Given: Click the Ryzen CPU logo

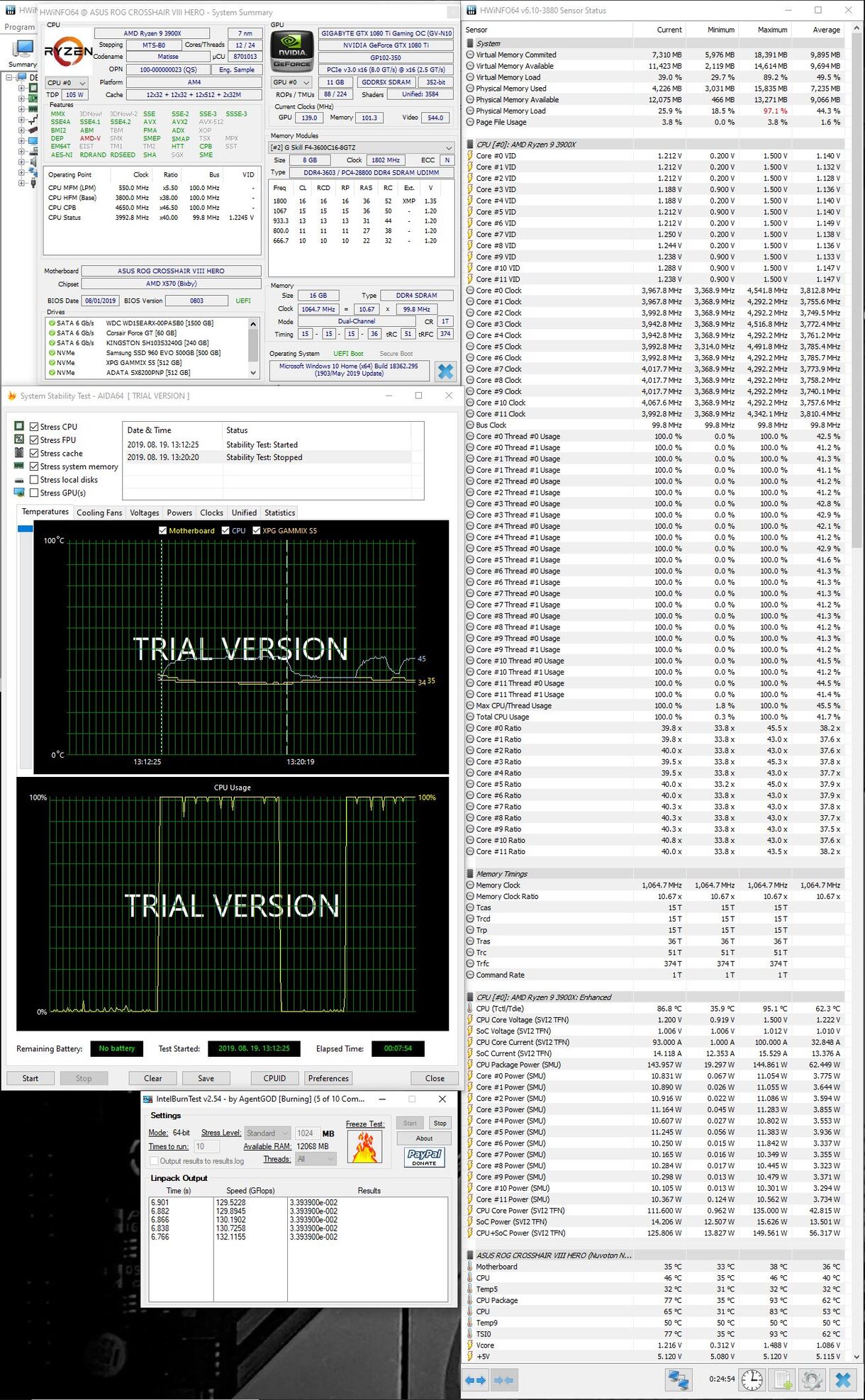Looking at the screenshot, I should tap(68, 51).
